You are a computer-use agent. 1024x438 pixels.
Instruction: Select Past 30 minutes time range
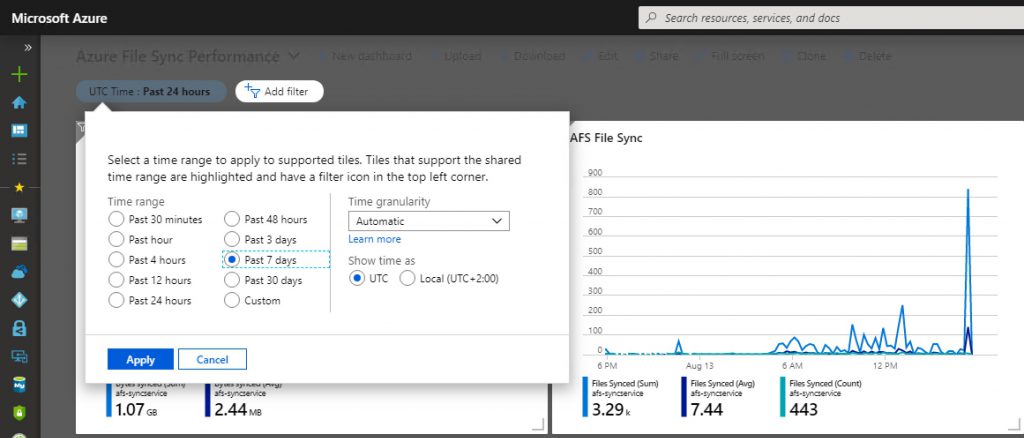coord(116,219)
